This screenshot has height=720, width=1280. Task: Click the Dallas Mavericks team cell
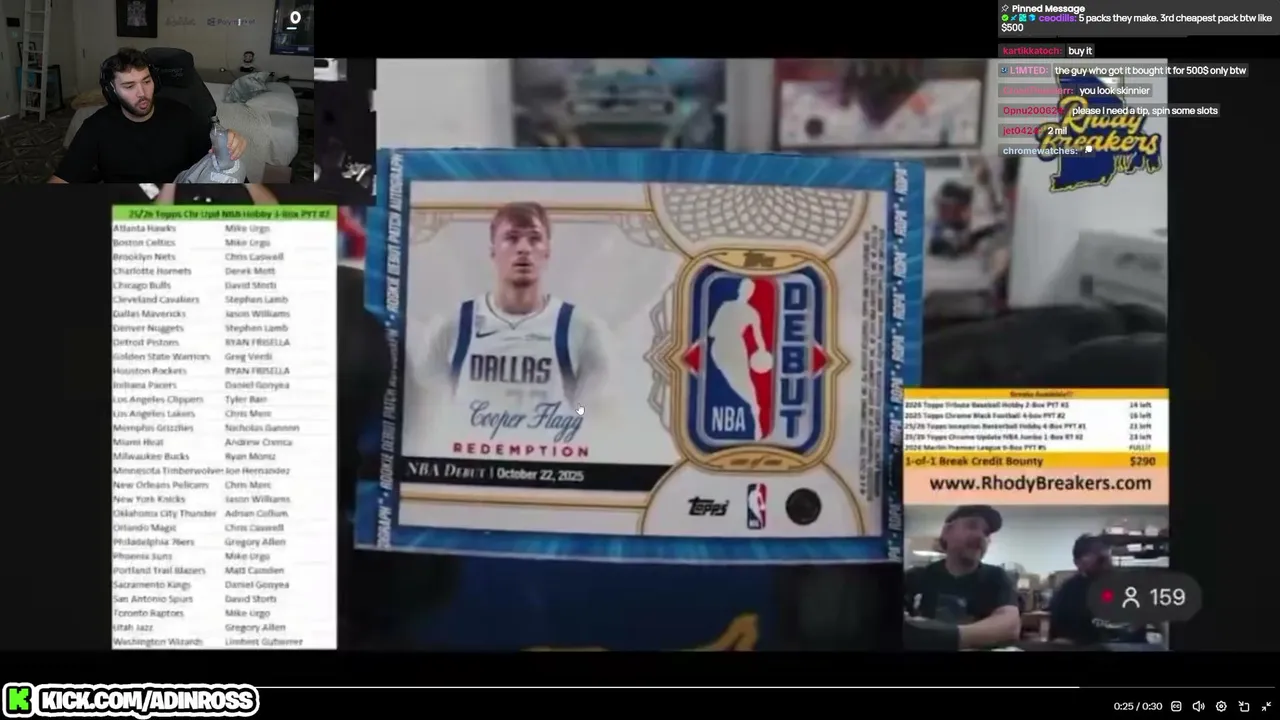click(x=149, y=314)
